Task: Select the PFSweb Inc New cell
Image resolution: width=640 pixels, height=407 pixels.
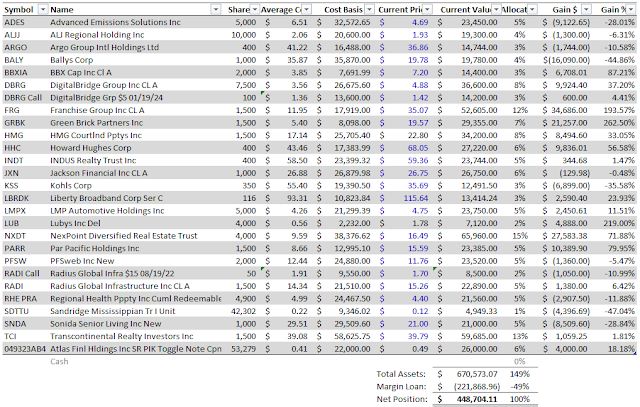Action: 82,261
